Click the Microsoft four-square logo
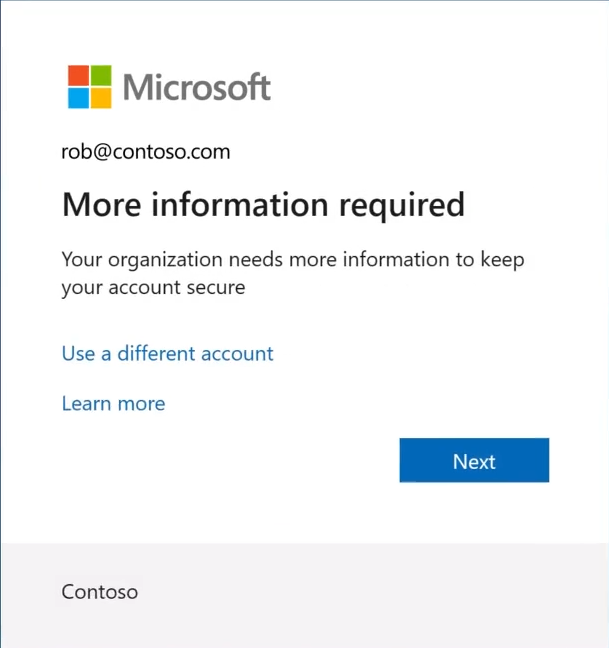609x648 pixels. 90,87
